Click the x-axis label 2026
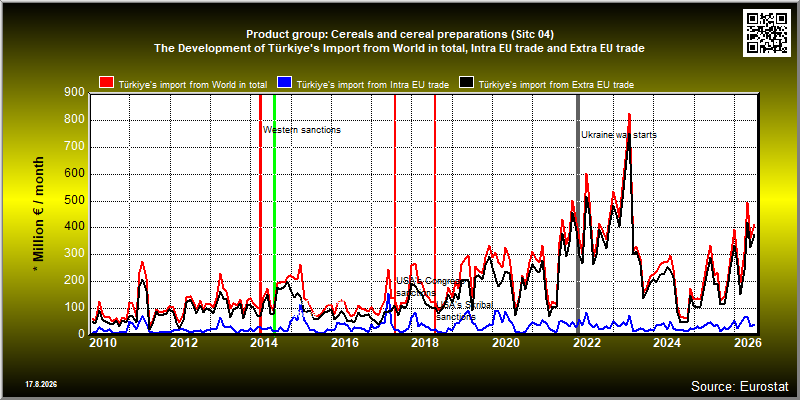This screenshot has width=800, height=400. coord(747,342)
